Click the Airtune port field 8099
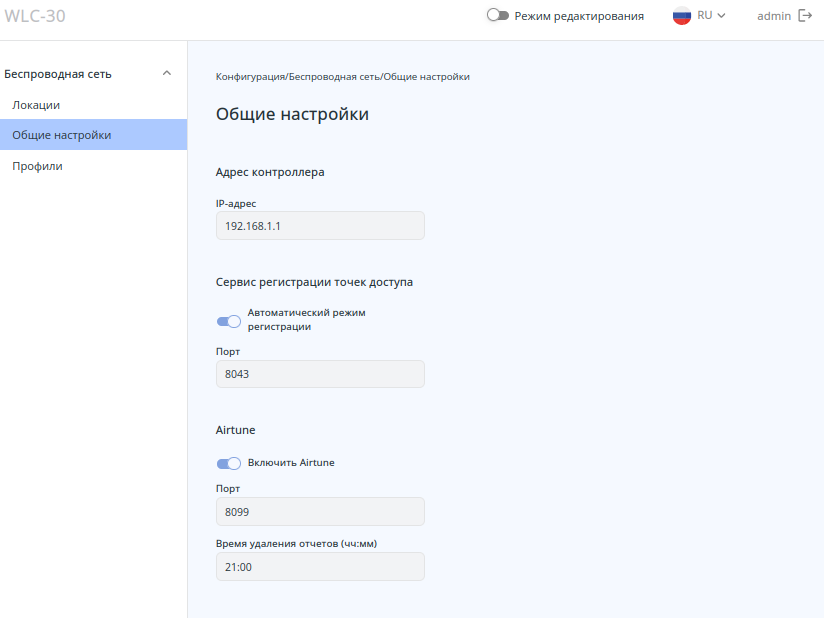 [320, 512]
